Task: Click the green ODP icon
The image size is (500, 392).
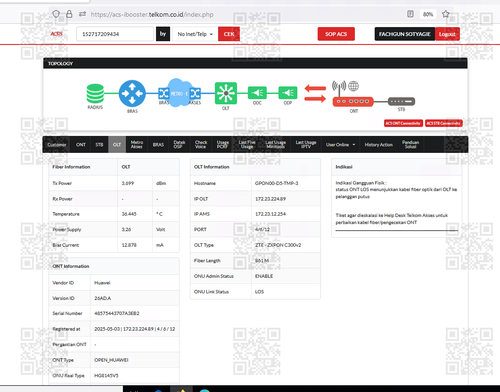Action: coord(288,93)
